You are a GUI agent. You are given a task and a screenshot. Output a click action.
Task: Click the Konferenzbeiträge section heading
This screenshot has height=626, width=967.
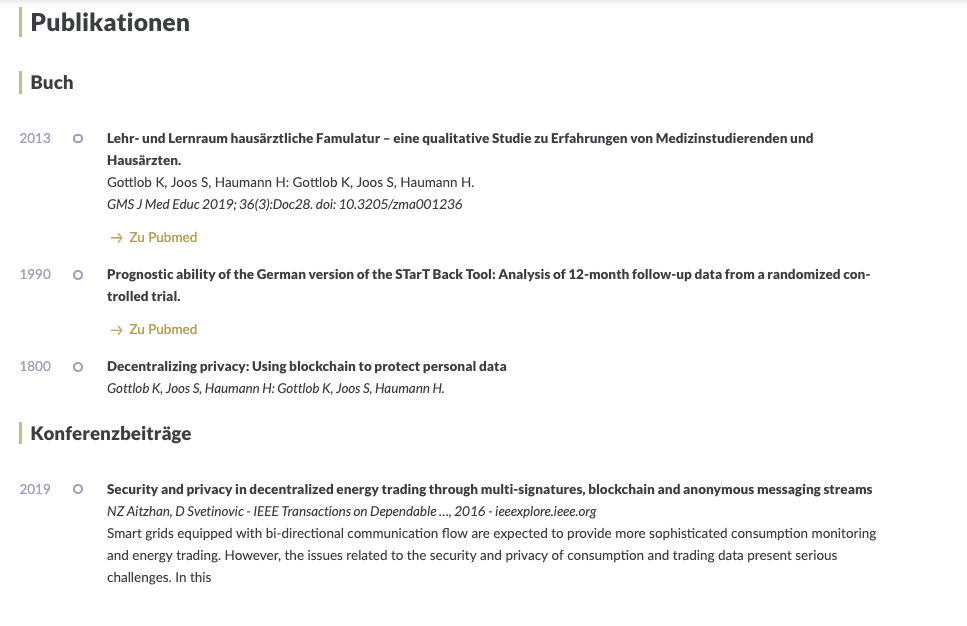[110, 434]
